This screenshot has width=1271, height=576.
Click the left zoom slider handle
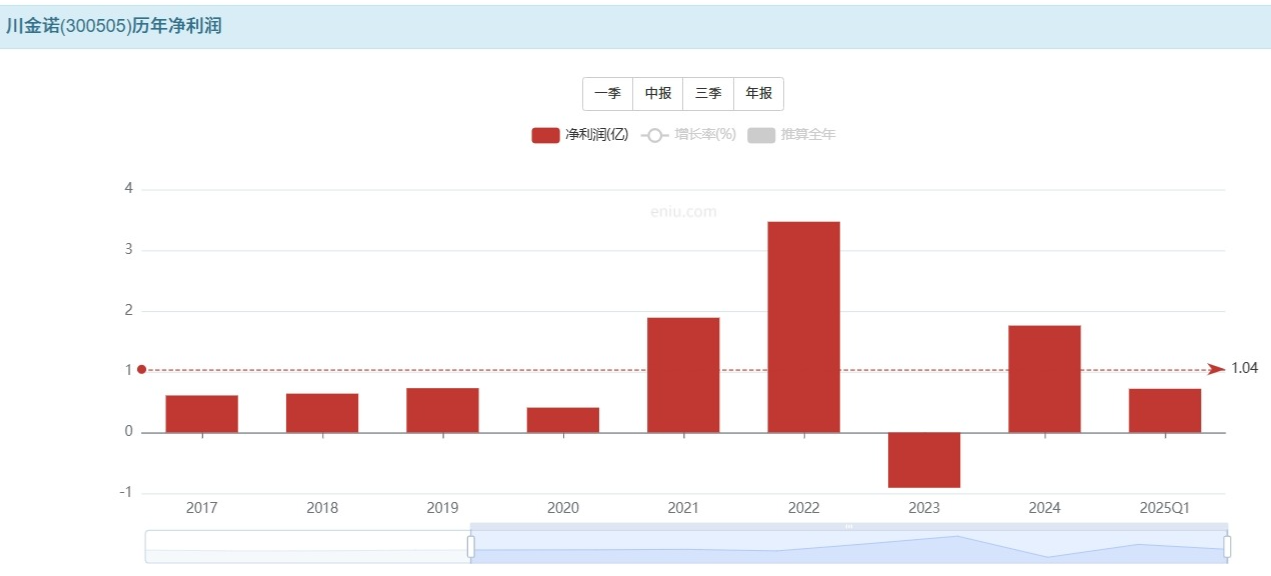click(471, 547)
